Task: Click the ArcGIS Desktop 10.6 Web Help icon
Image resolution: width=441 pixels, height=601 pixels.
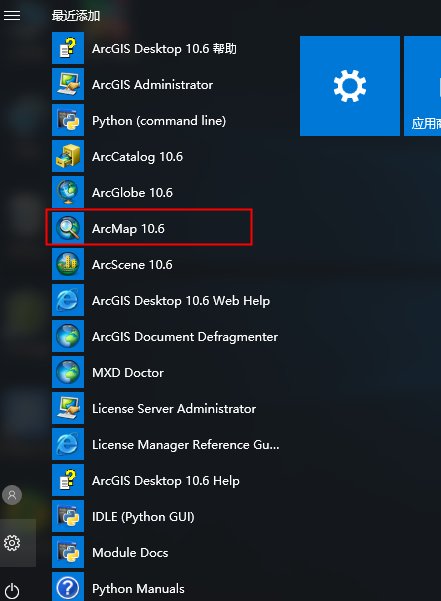Action: coord(68,300)
